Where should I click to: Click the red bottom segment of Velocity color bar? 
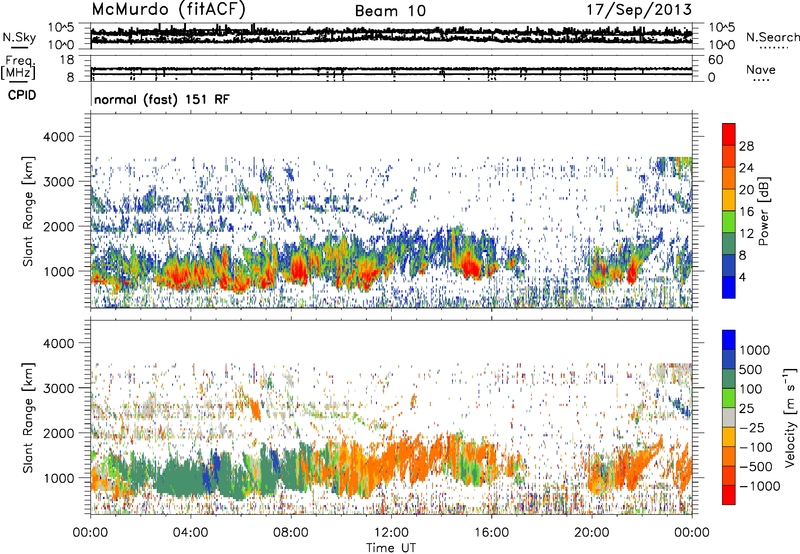[729, 495]
